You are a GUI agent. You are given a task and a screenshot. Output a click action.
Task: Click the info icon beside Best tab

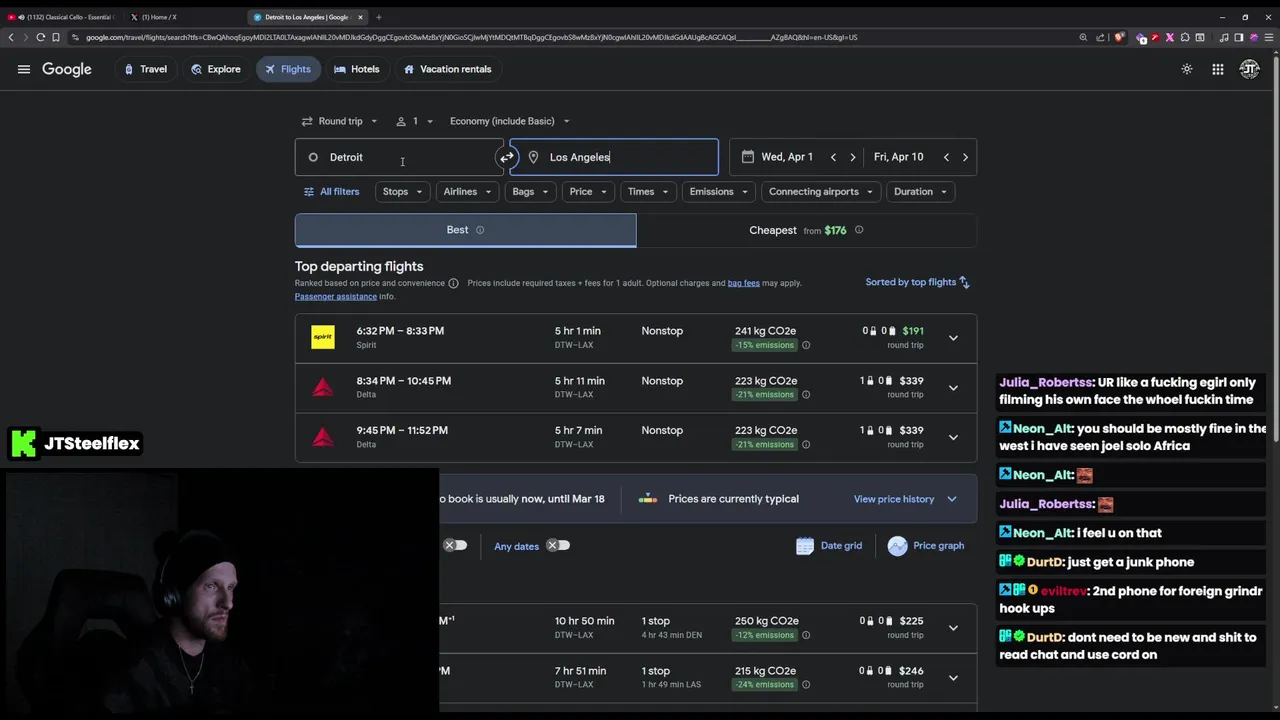pos(480,230)
